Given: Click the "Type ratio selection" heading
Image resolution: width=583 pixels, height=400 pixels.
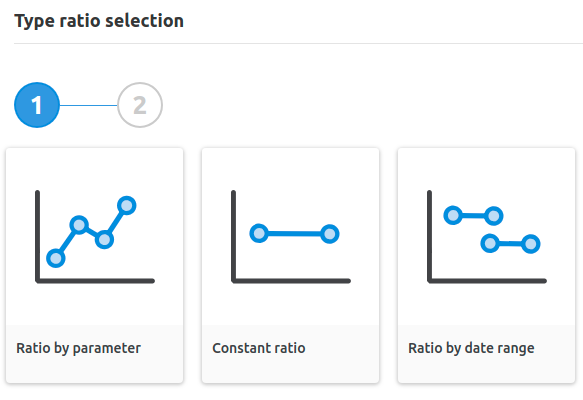Looking at the screenshot, I should [x=99, y=21].
